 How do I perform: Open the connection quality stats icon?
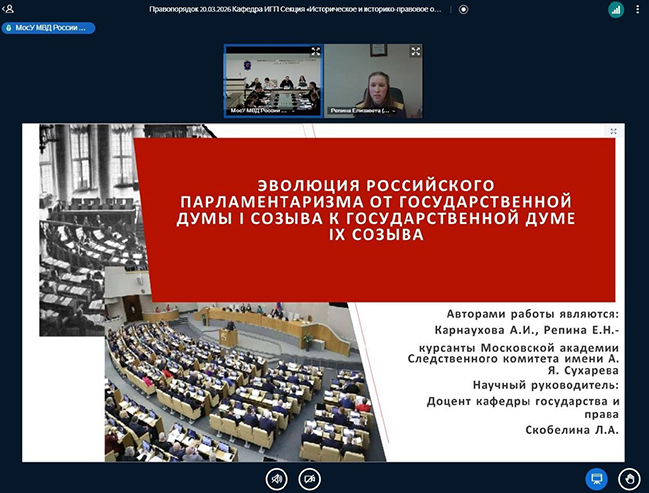point(616,8)
